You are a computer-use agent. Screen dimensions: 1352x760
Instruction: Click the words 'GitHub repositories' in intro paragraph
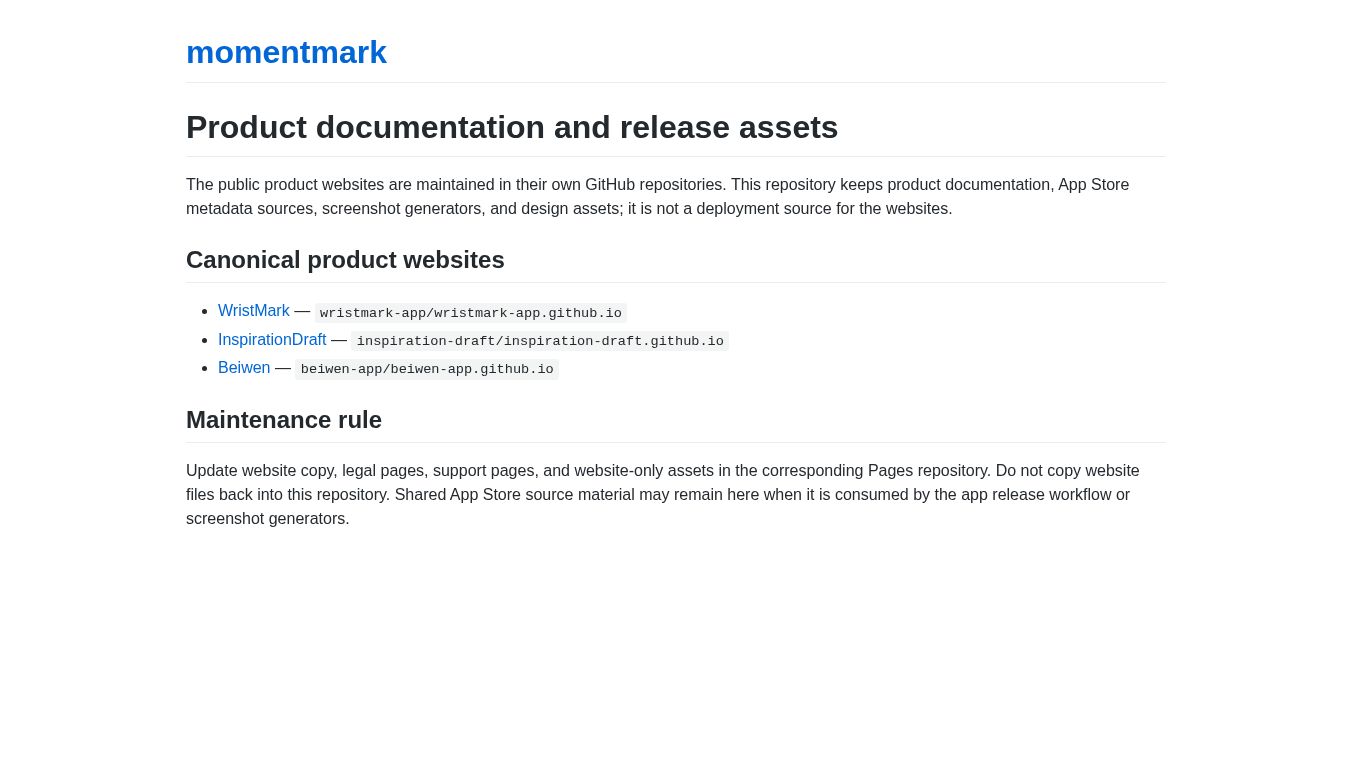click(655, 185)
